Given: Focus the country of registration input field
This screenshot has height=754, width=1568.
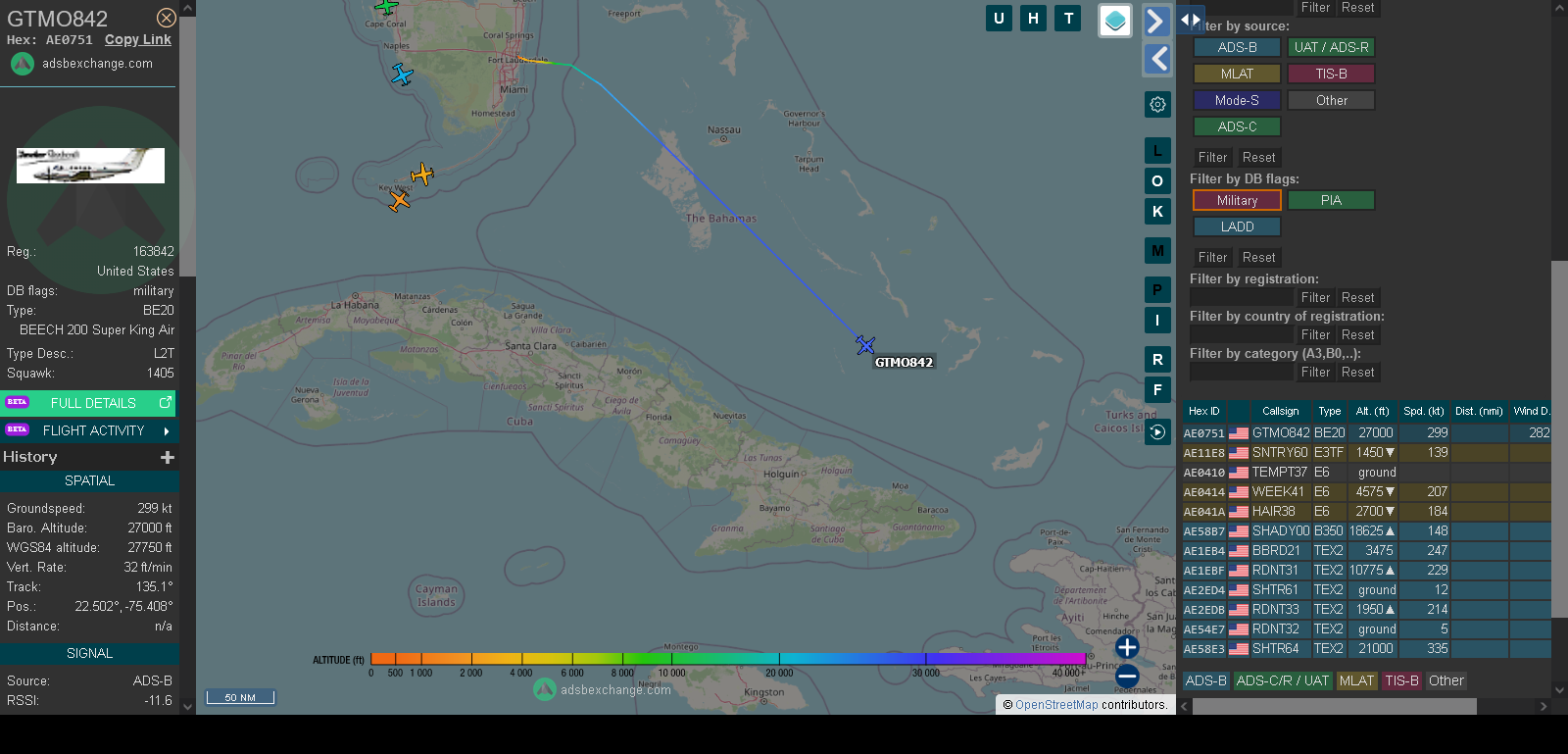Looking at the screenshot, I should 1242,334.
